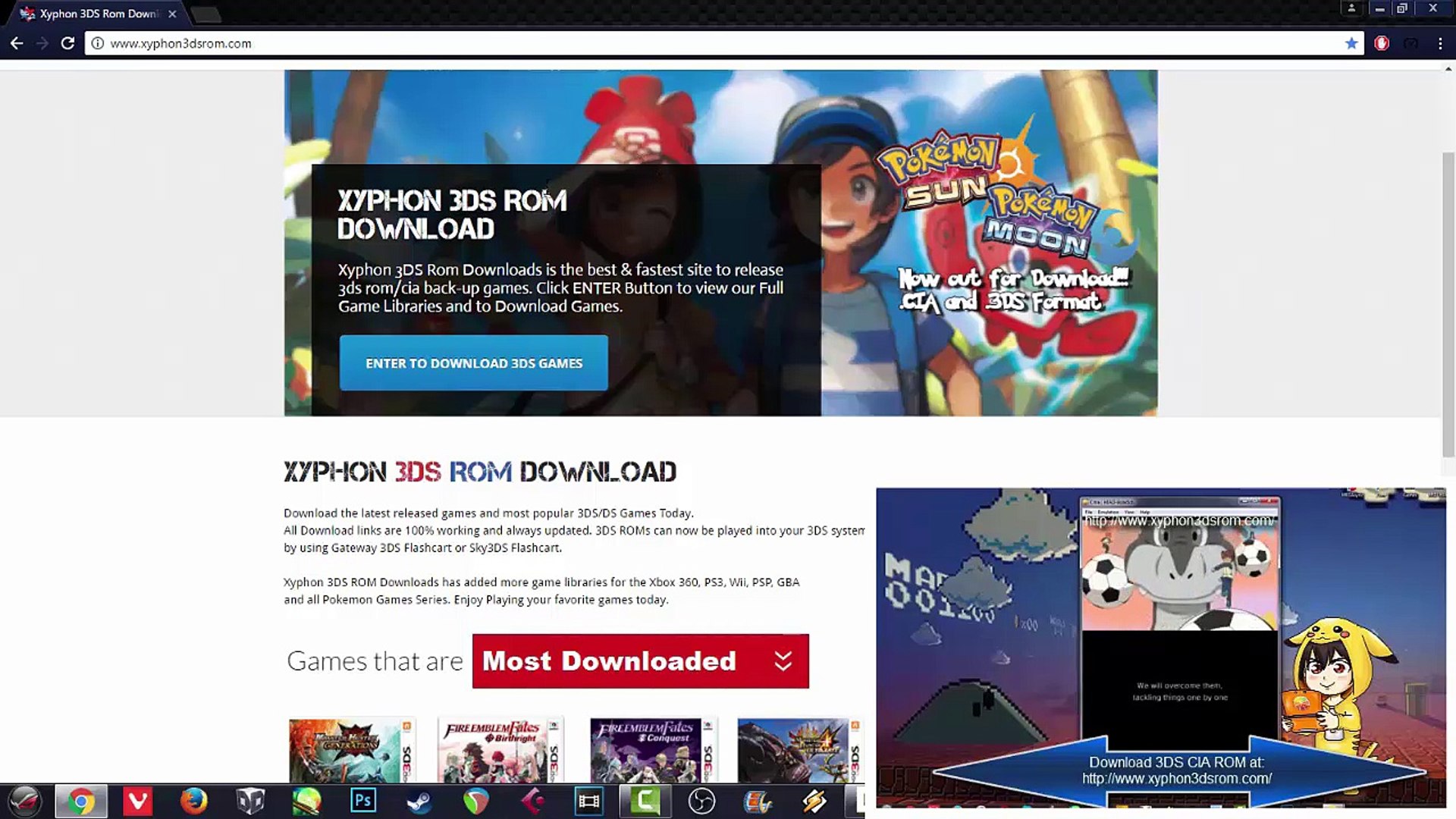Open the film strip video app in taskbar
Viewport: 1456px width, 819px height.
click(x=589, y=801)
